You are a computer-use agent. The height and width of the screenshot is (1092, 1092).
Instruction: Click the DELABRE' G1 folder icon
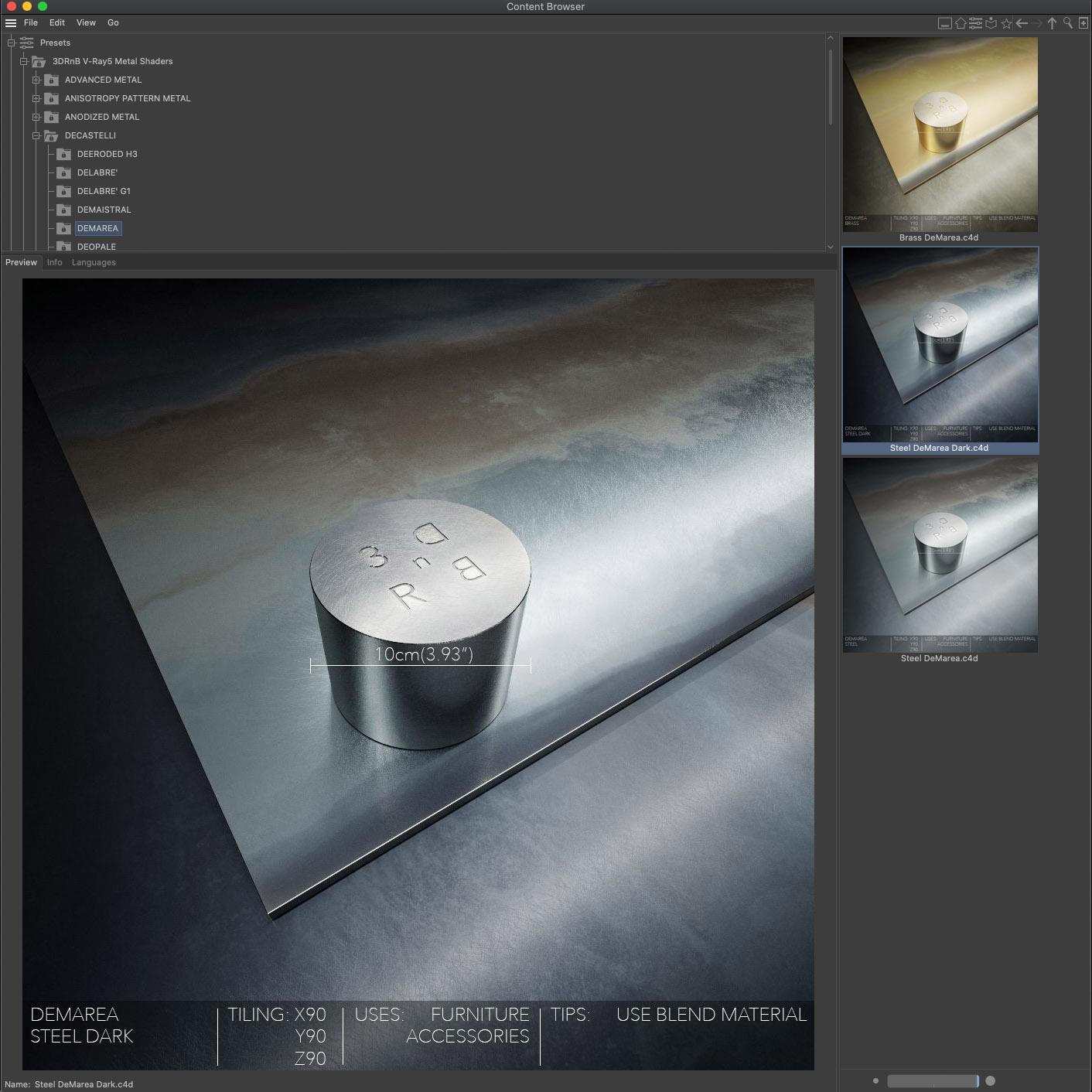(x=63, y=191)
